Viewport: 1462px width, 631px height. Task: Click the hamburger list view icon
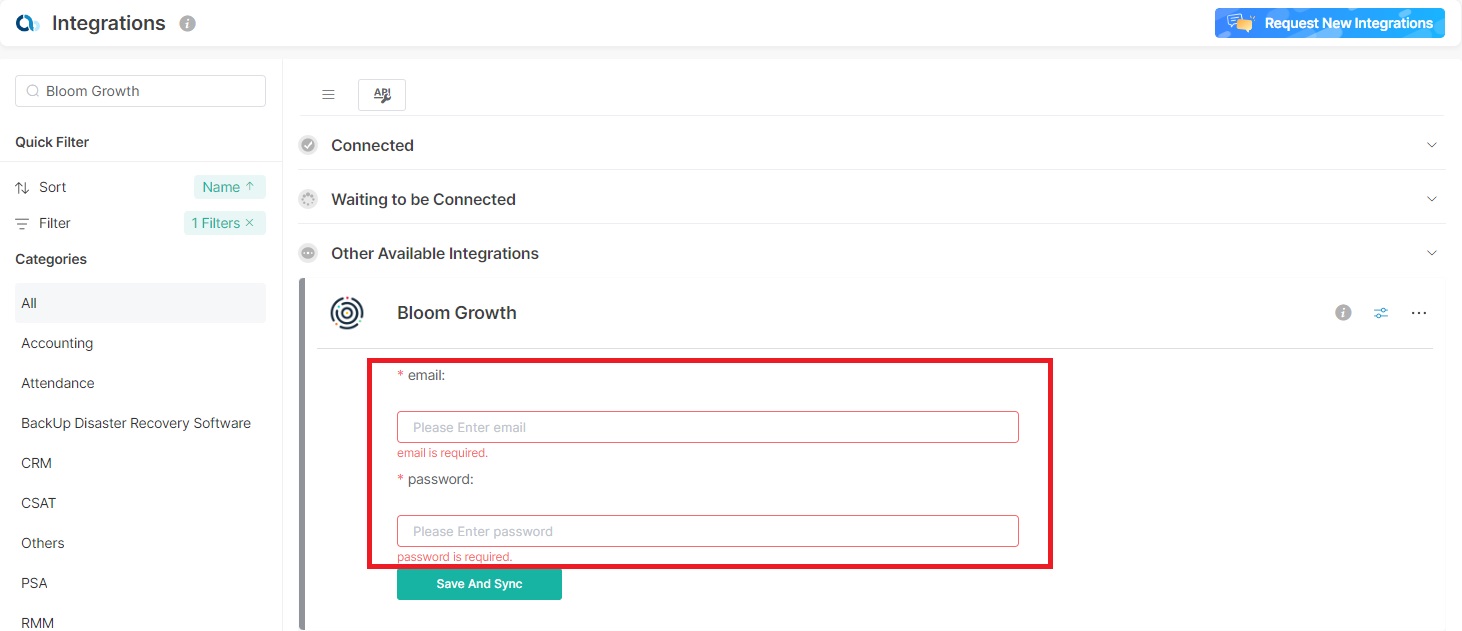328,95
